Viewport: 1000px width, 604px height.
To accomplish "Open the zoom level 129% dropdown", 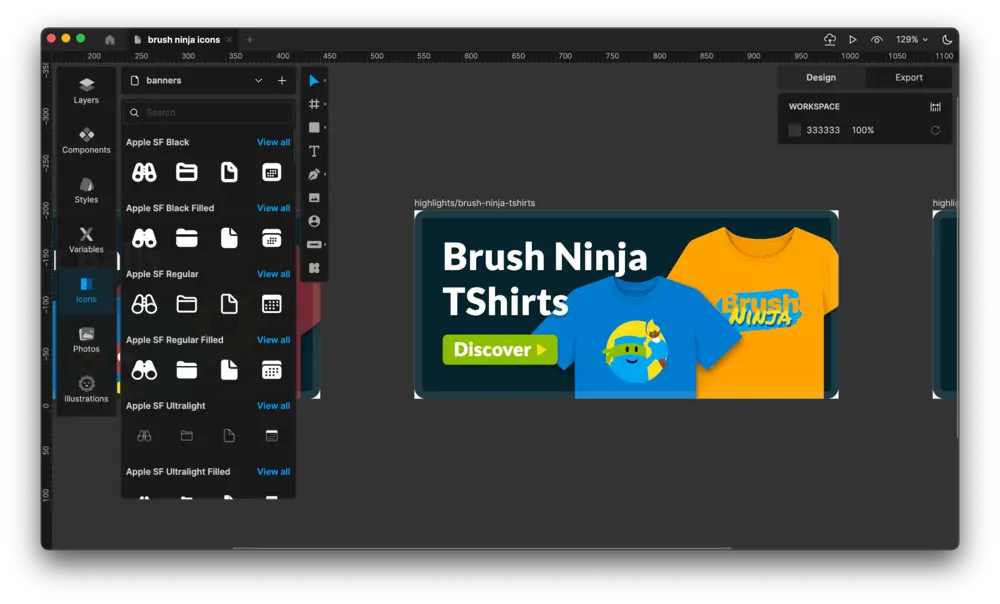I will [911, 40].
